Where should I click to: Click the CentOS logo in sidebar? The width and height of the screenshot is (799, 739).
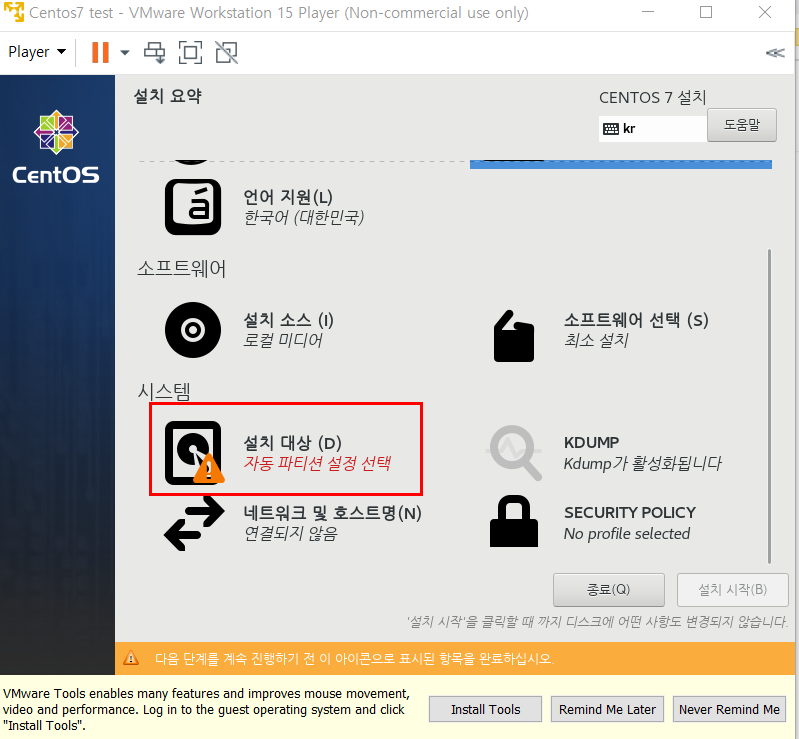coord(56,147)
